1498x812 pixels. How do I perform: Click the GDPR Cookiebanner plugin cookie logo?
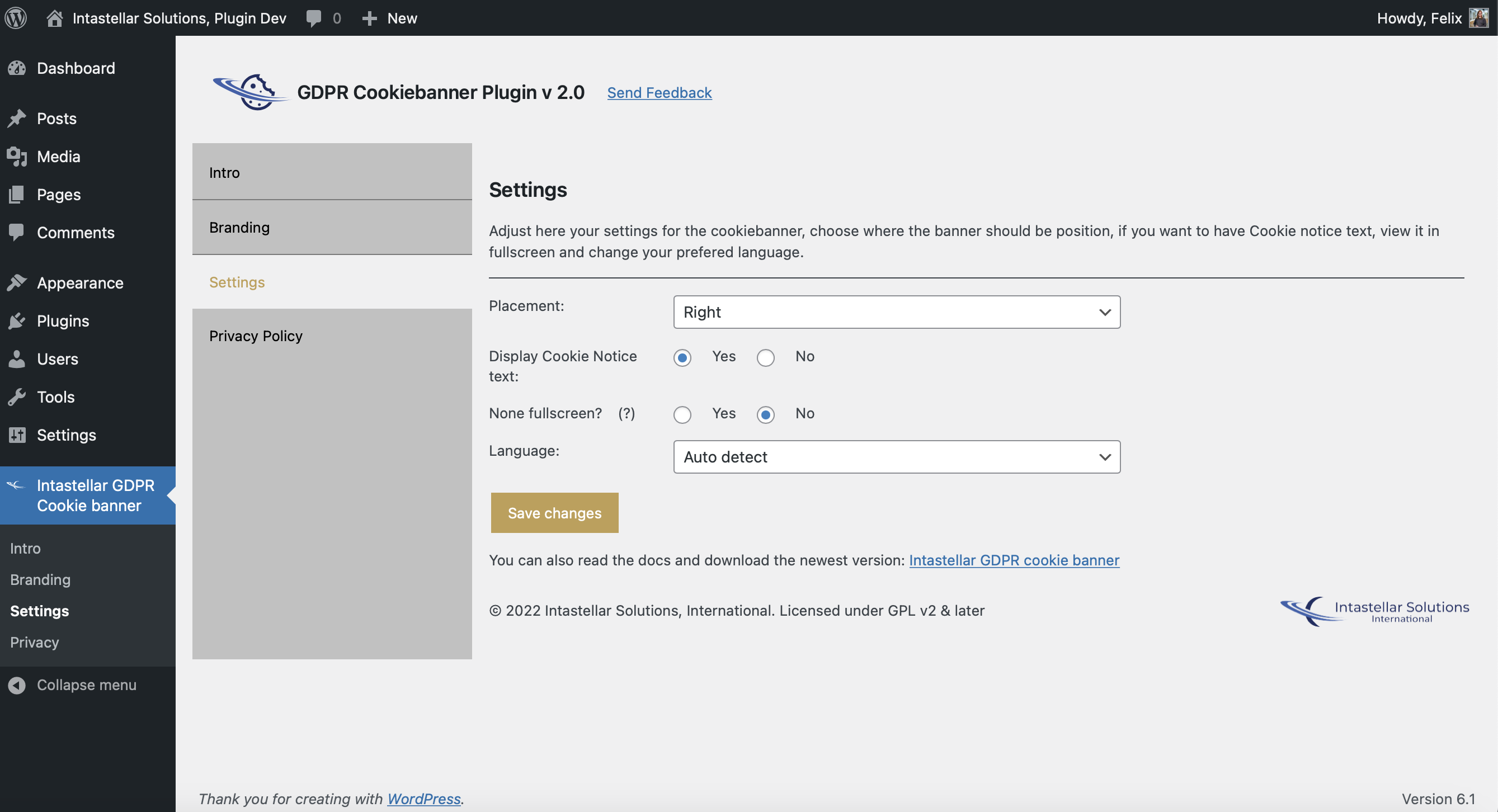click(x=250, y=92)
